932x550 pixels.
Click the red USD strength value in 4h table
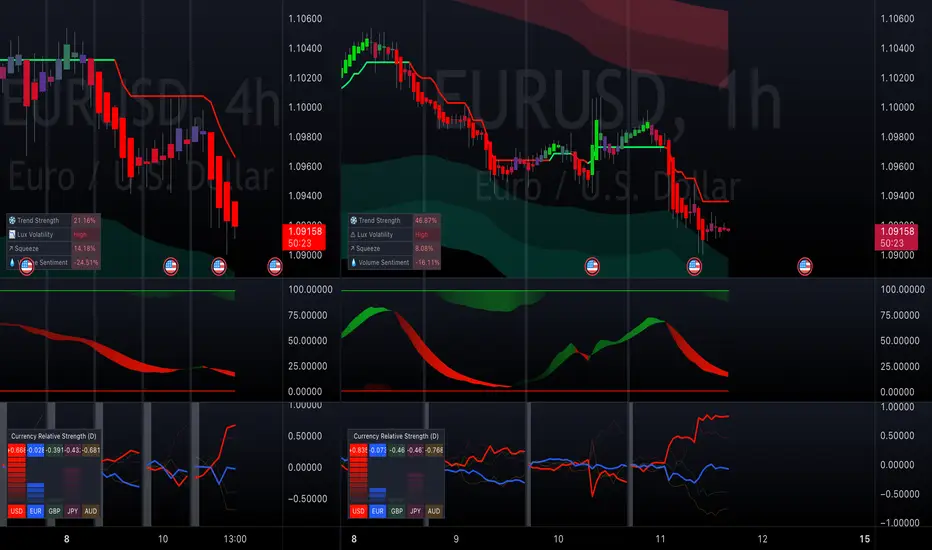point(17,450)
